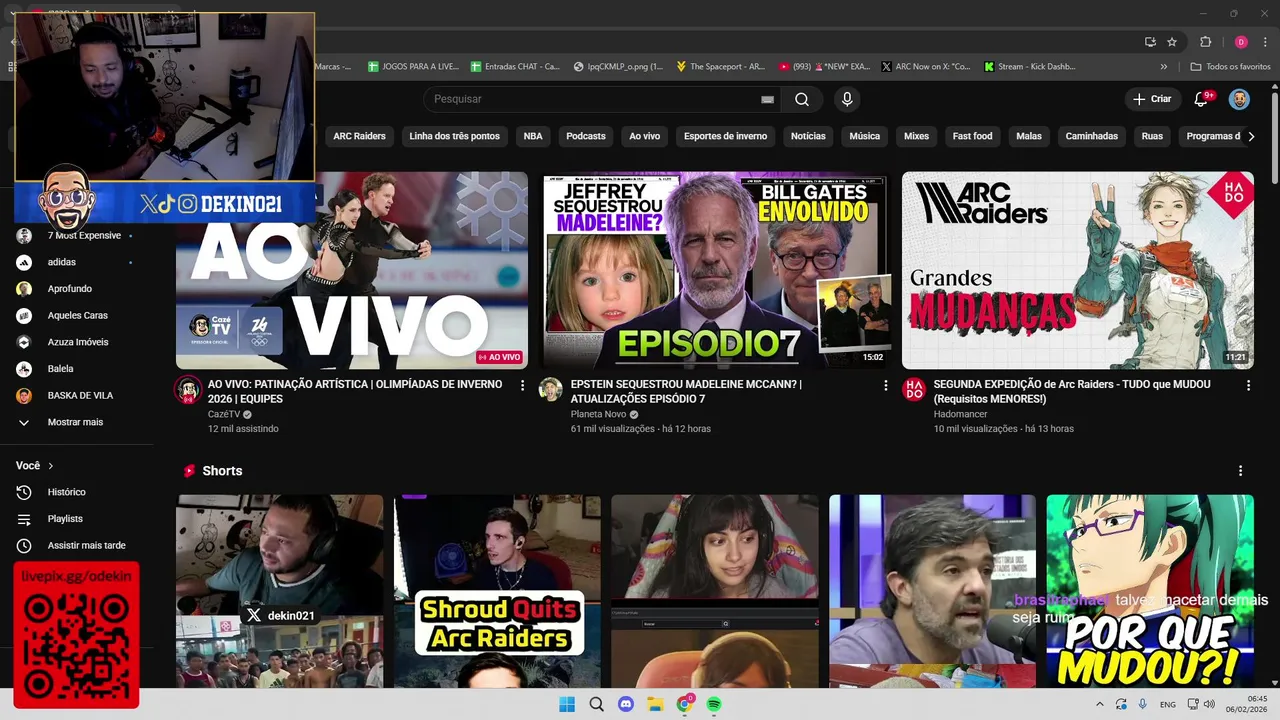Show more bookmarks with the double chevron
This screenshot has height=720, width=1280.
[x=1164, y=67]
